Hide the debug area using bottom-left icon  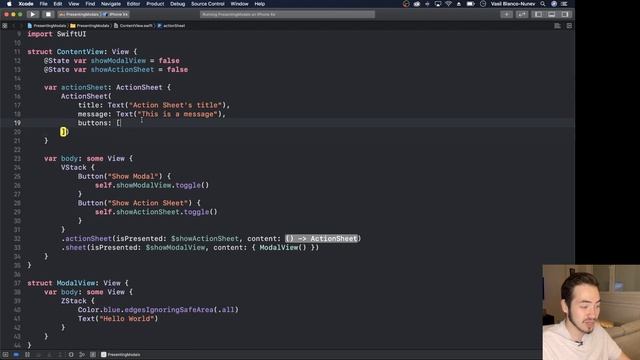point(5,355)
